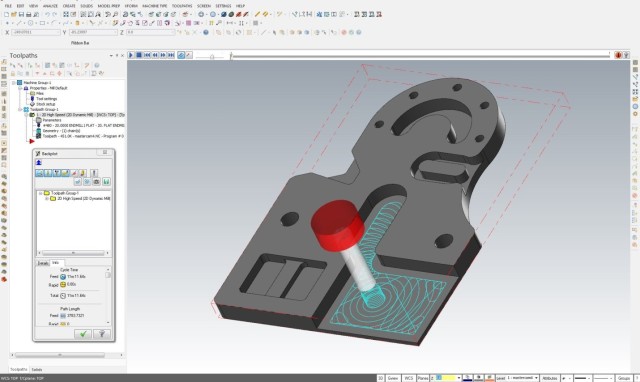Select the Toolpath - 451.0K NC entry
This screenshot has width=640, height=382.
click(83, 136)
